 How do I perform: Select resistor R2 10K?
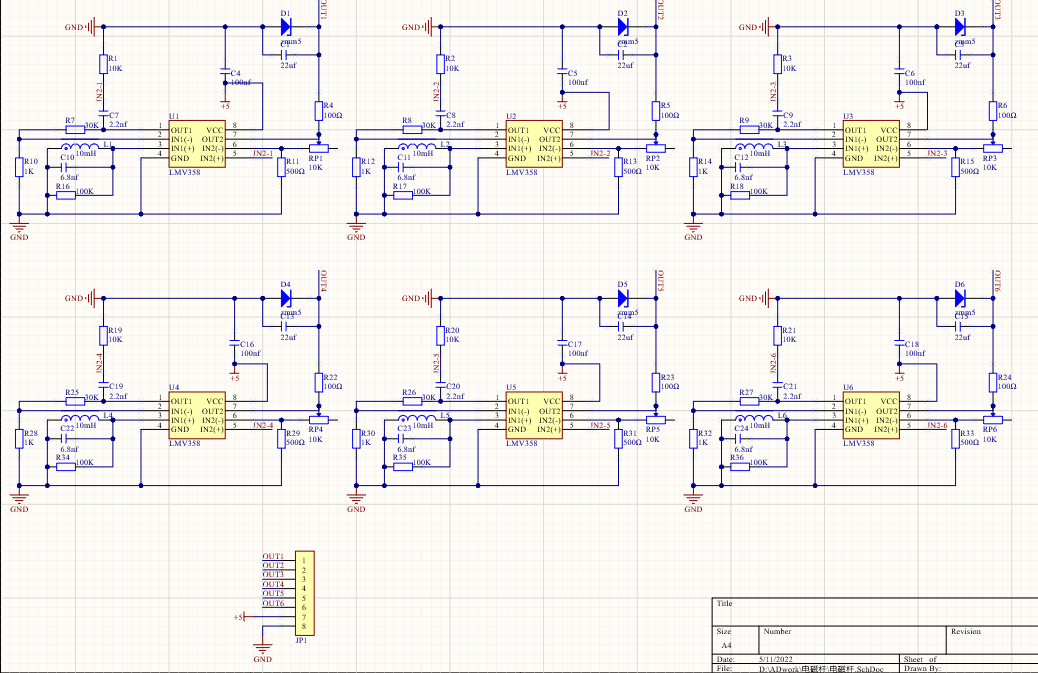[x=440, y=64]
